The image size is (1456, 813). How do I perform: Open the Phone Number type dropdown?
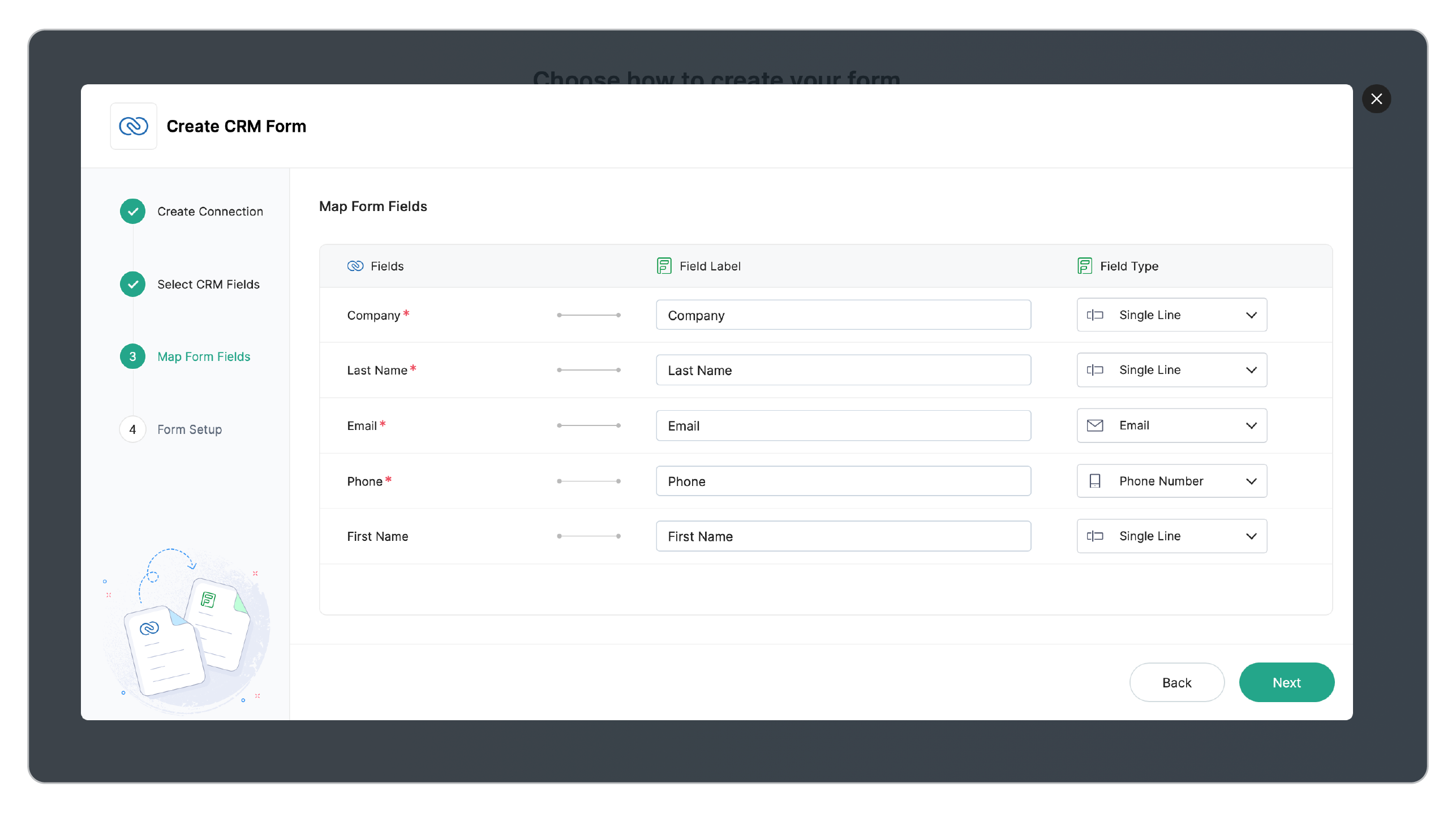point(1171,481)
